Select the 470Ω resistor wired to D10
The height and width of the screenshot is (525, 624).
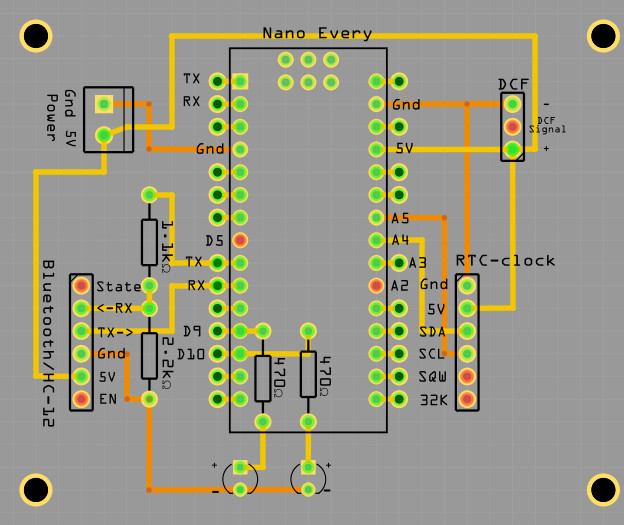click(x=308, y=374)
